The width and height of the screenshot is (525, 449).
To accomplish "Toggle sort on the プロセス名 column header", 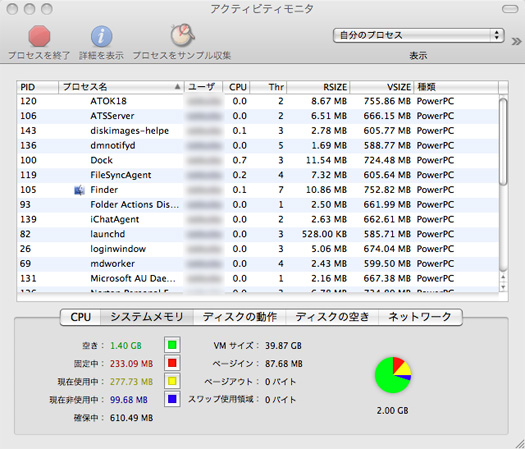I will [121, 87].
